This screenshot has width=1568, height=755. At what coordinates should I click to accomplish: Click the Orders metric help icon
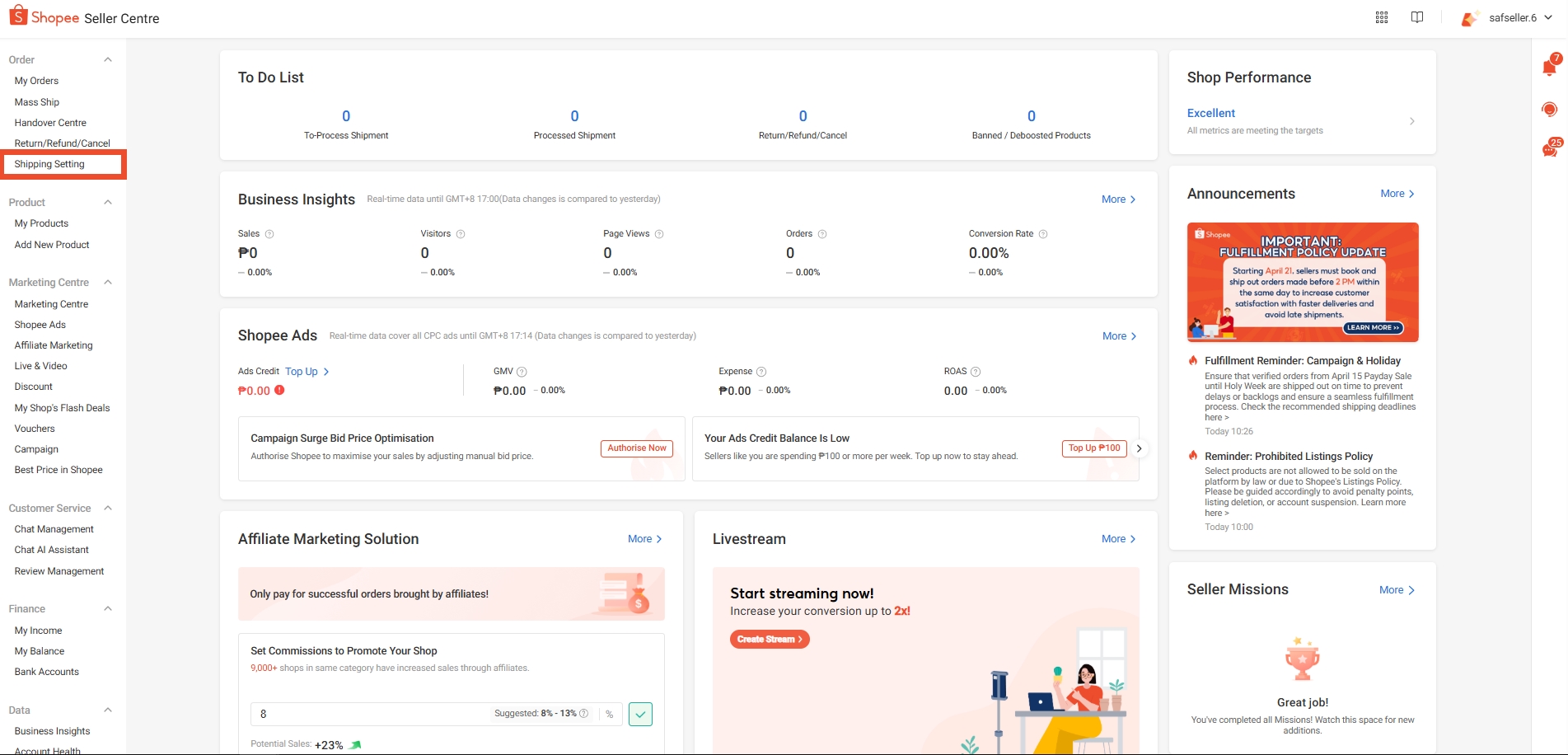tap(822, 234)
